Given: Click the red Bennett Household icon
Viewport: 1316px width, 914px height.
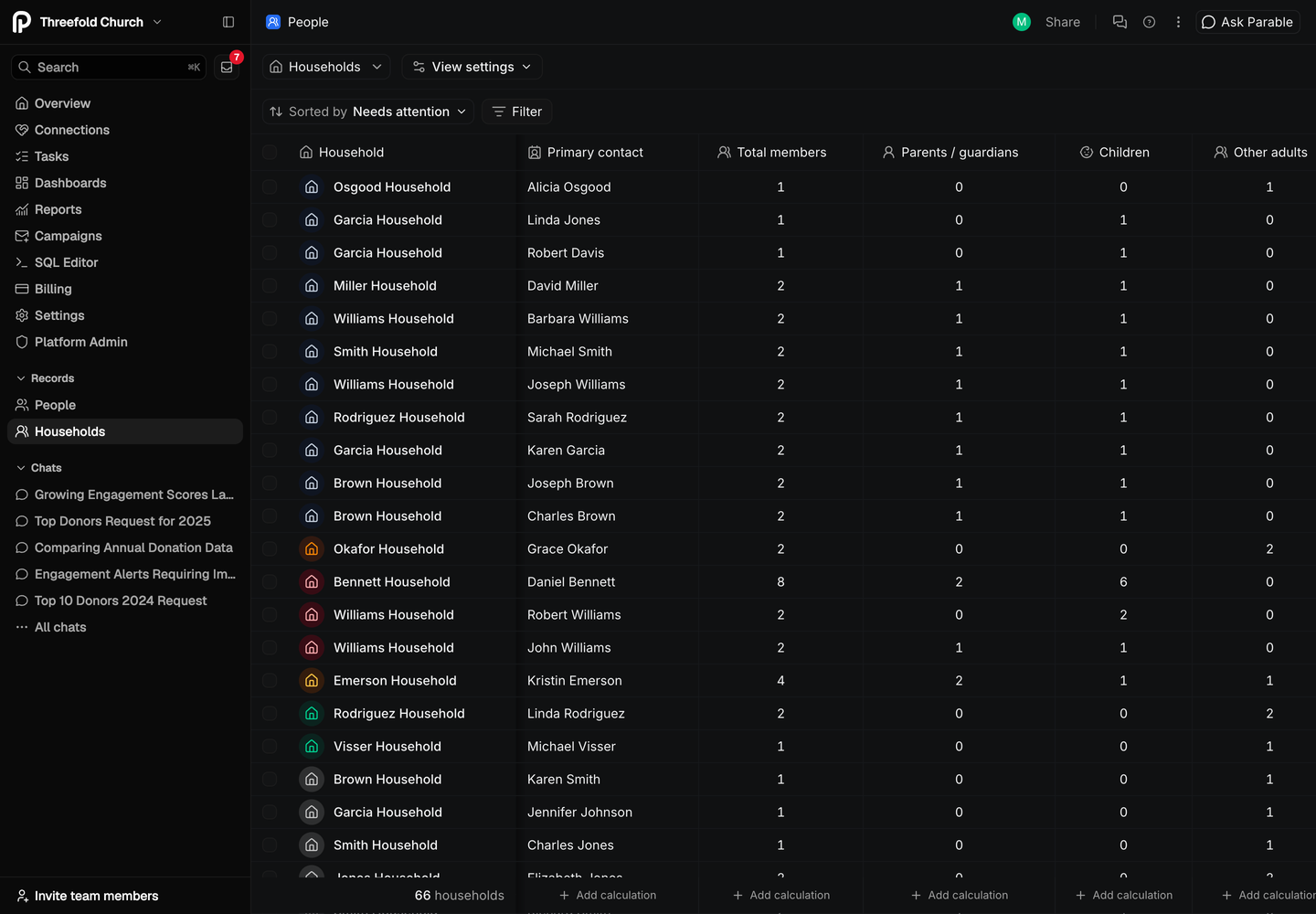Looking at the screenshot, I should (312, 582).
